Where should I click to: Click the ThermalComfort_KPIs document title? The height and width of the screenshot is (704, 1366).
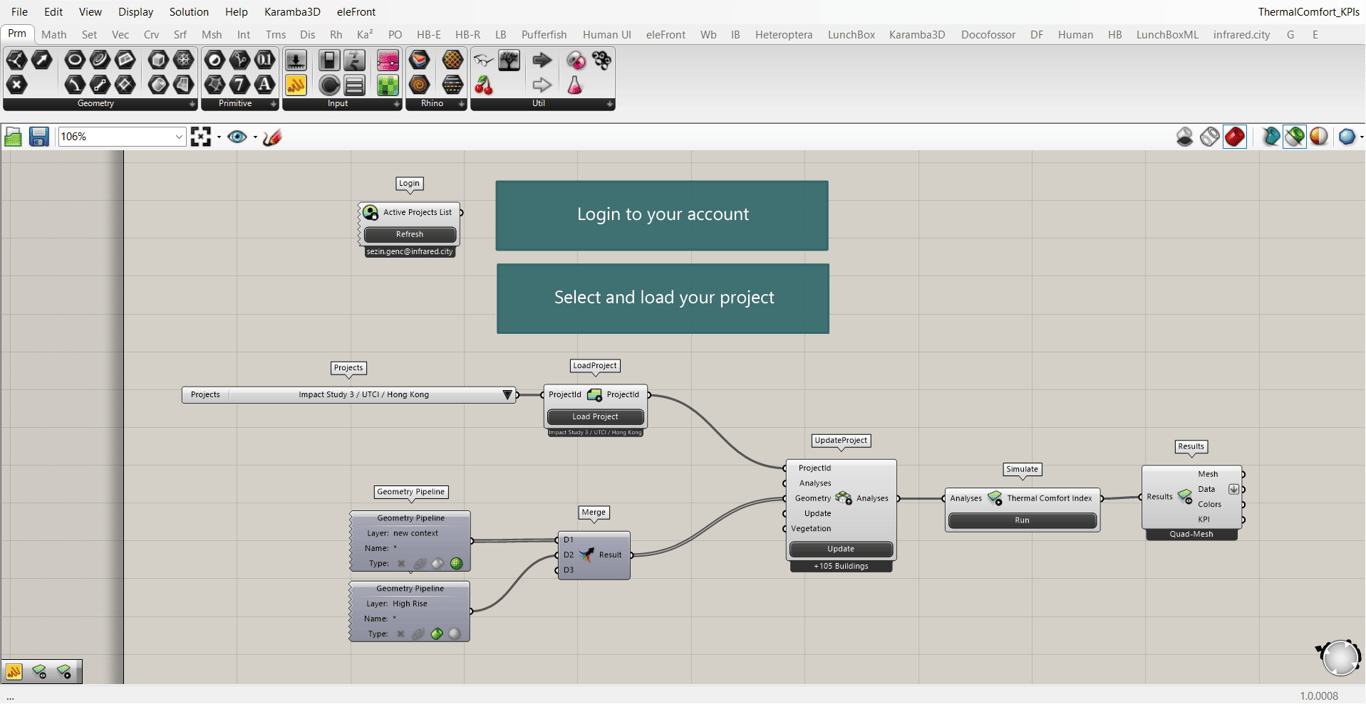click(1308, 12)
